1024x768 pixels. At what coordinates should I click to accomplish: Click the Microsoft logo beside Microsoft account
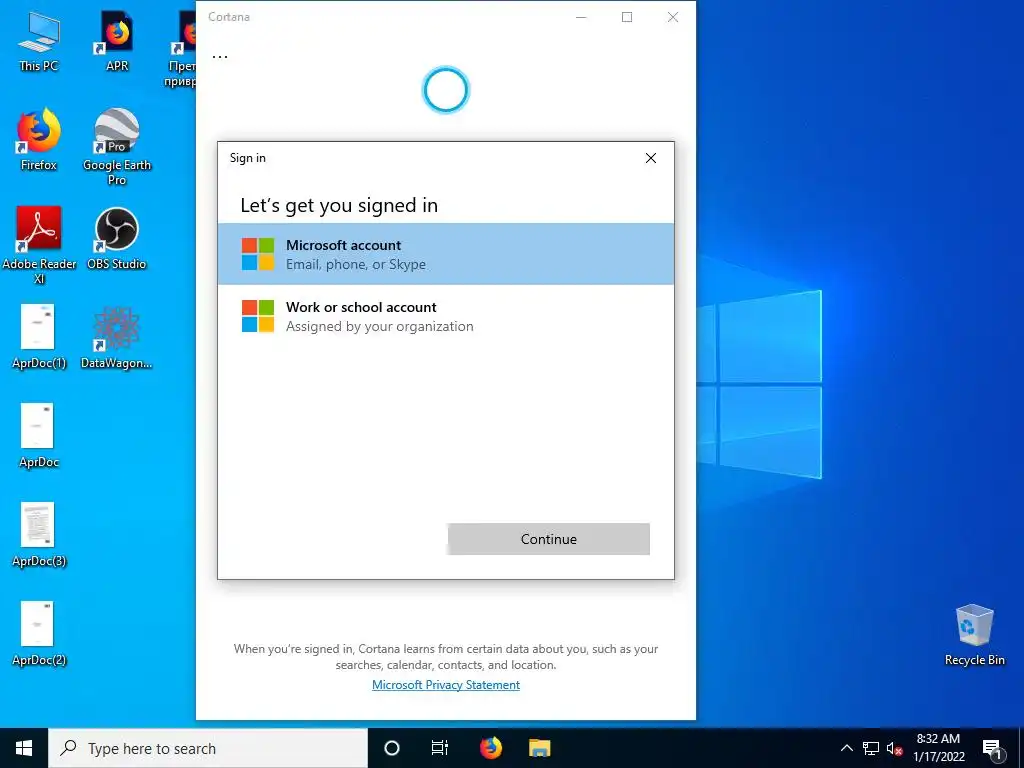tap(258, 254)
